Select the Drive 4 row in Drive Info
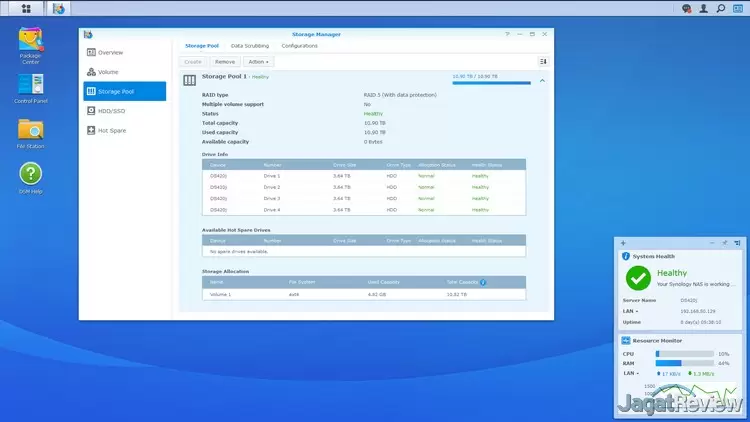This screenshot has height=422, width=750. 364,210
